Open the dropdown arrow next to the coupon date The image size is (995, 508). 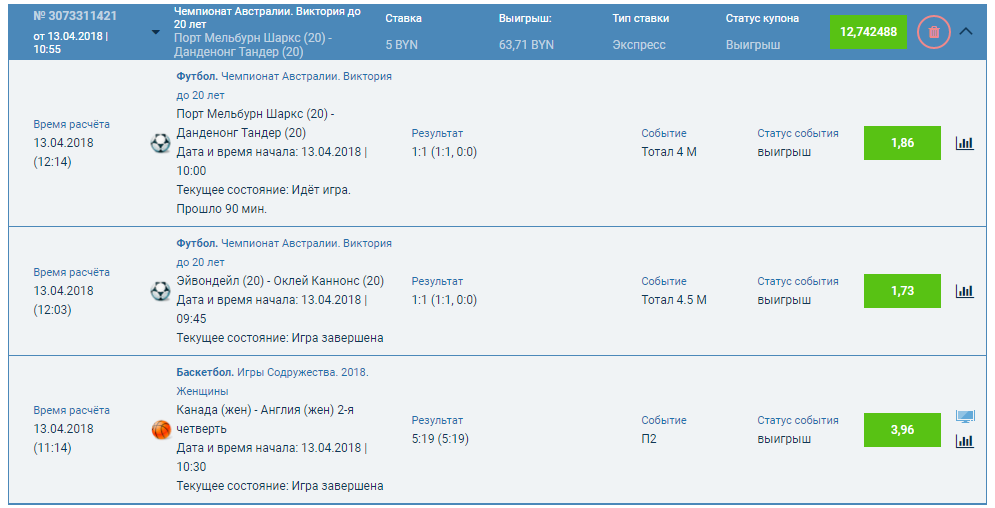(155, 32)
